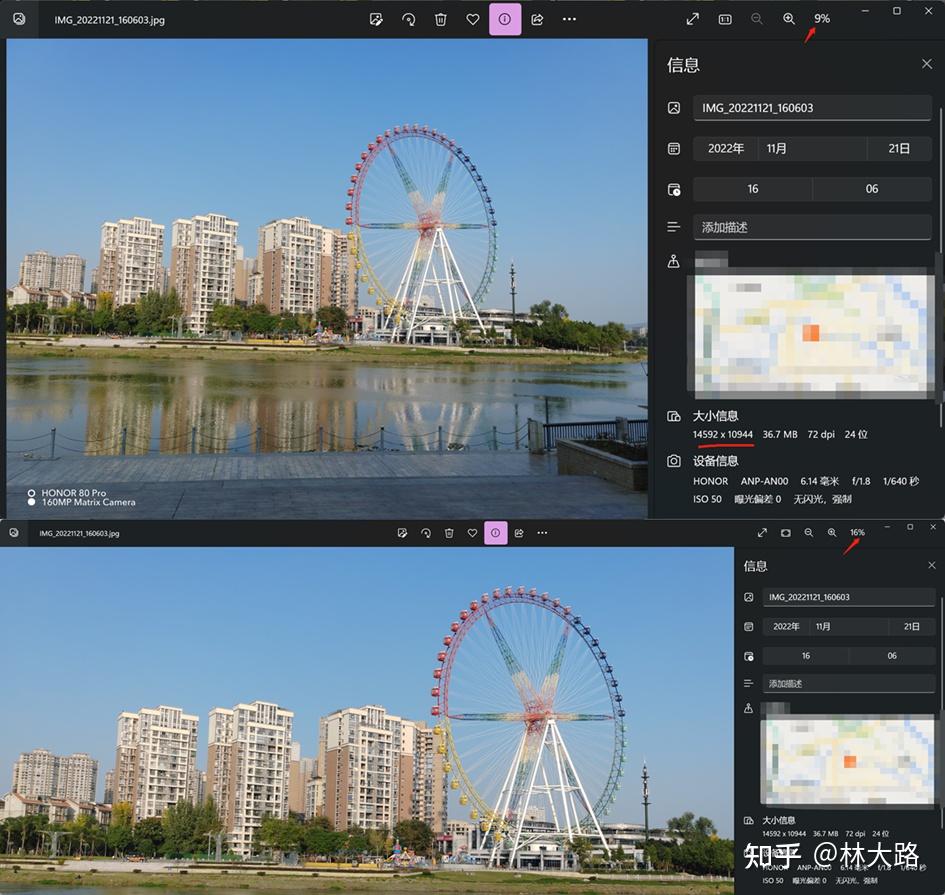Click the hour field 16 in bottom panel

(805, 656)
